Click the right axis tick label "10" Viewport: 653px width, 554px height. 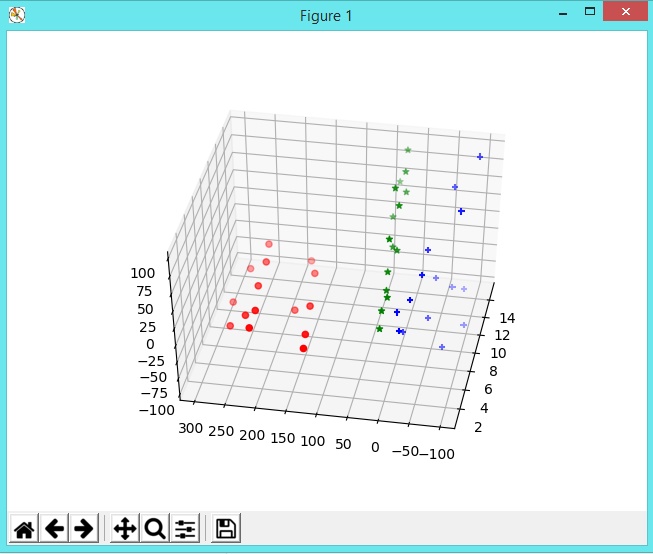(x=498, y=353)
